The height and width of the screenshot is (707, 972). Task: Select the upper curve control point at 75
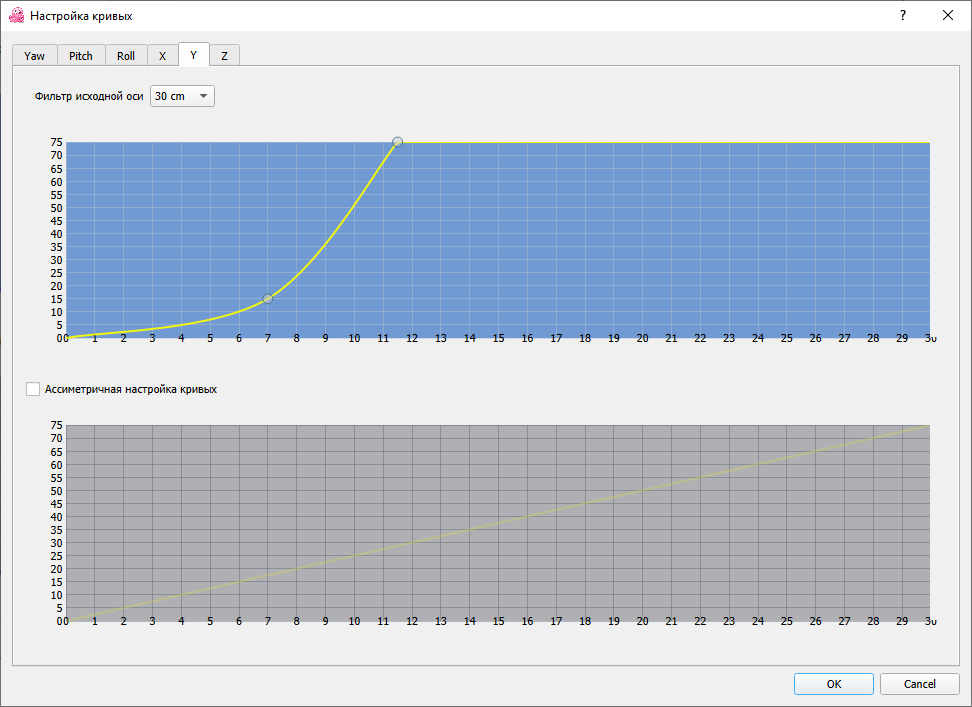(397, 142)
